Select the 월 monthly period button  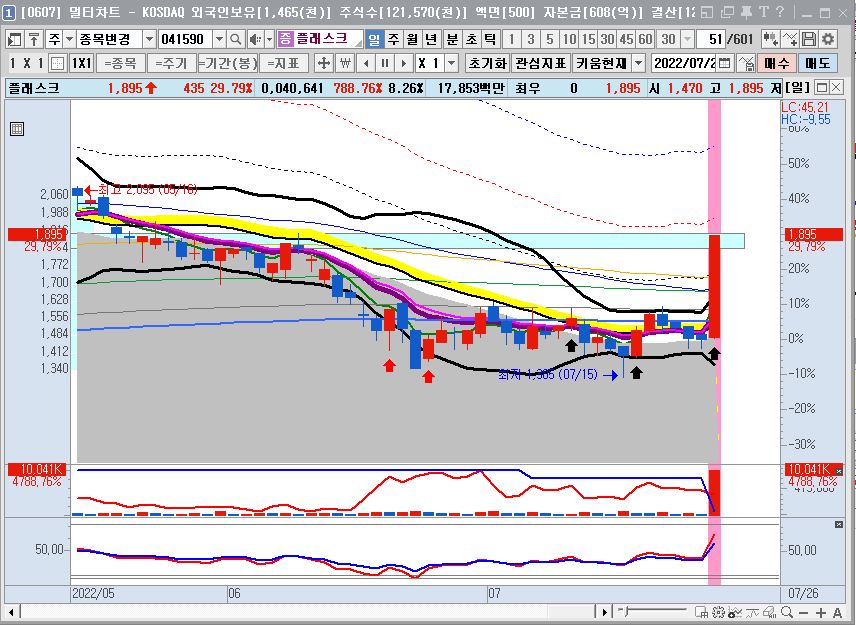pos(412,39)
